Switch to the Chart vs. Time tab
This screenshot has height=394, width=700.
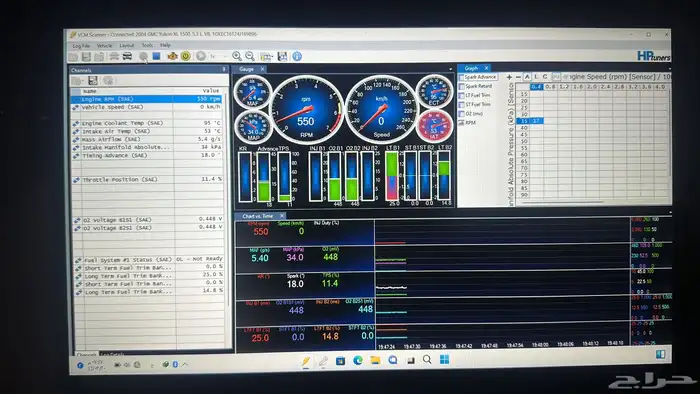point(258,216)
